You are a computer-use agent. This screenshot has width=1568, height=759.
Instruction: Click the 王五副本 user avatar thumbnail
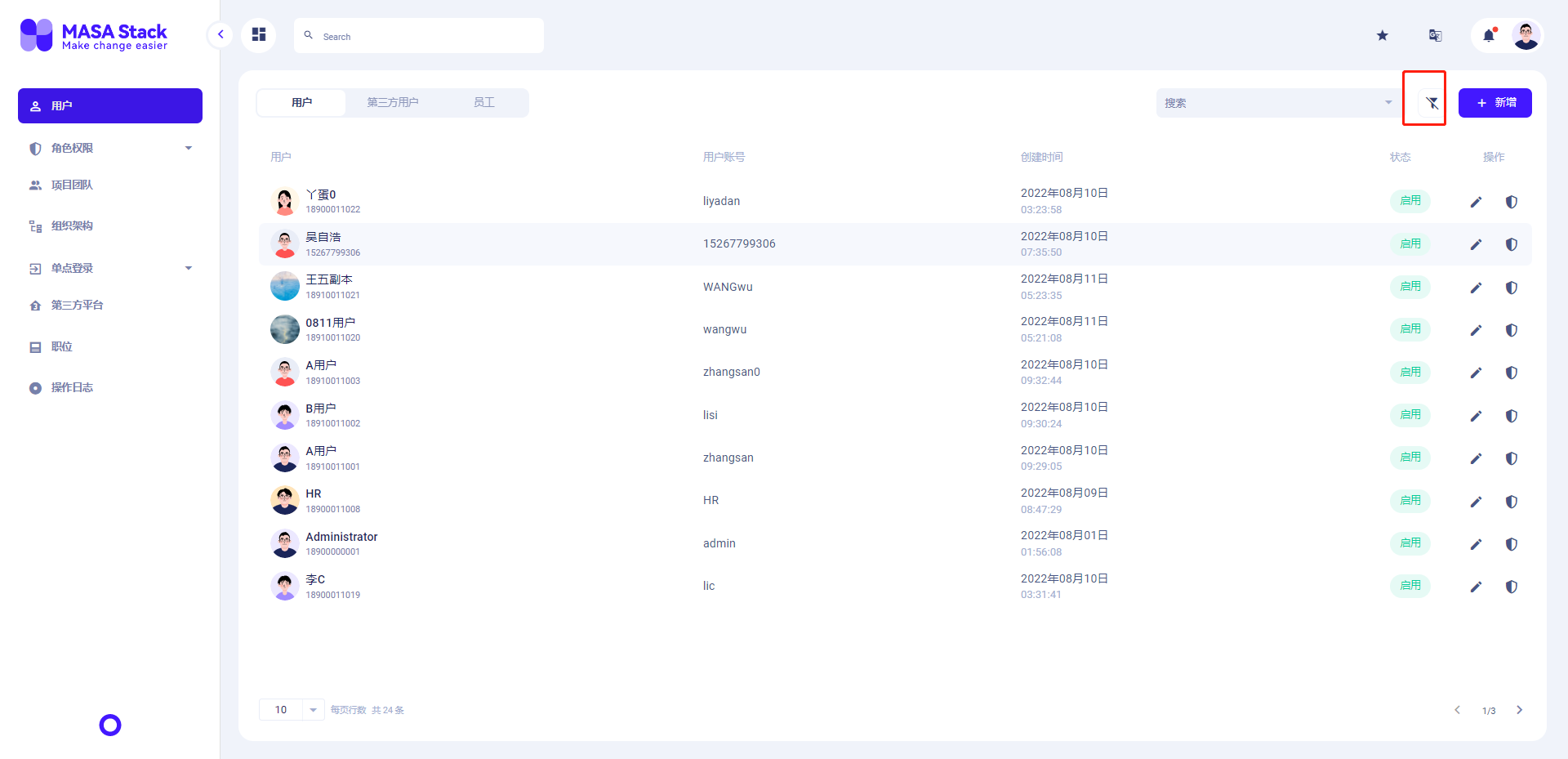pyautogui.click(x=285, y=286)
